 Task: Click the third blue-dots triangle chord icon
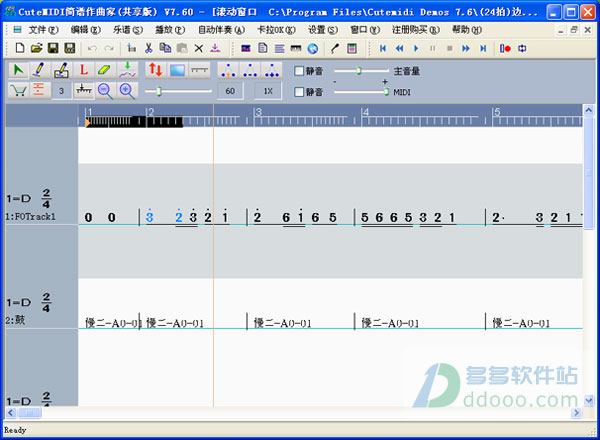pos(272,70)
